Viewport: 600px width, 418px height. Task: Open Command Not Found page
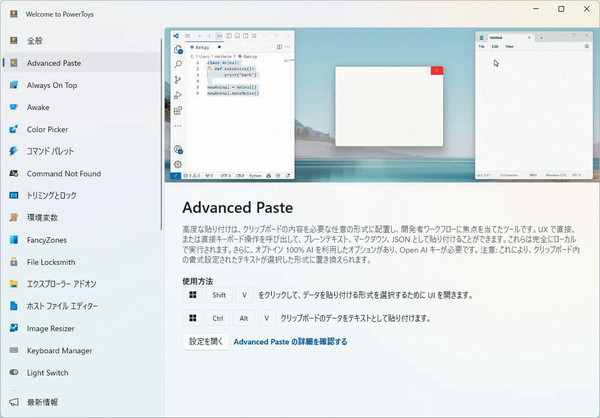click(82, 173)
